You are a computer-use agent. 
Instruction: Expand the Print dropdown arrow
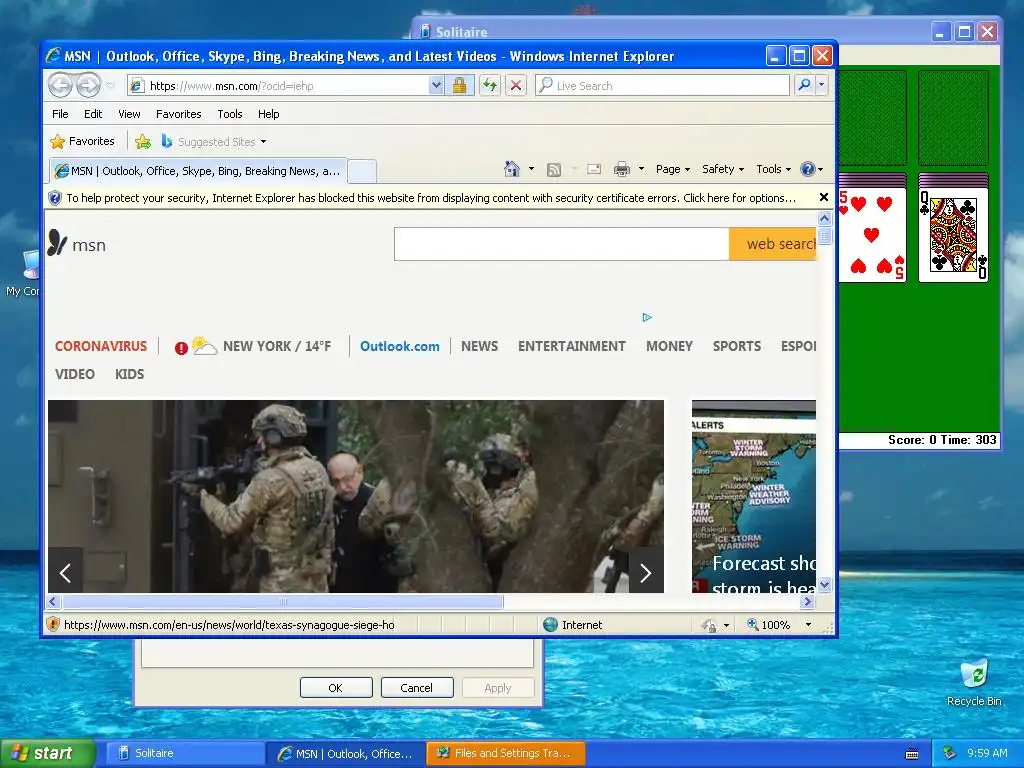pyautogui.click(x=641, y=169)
